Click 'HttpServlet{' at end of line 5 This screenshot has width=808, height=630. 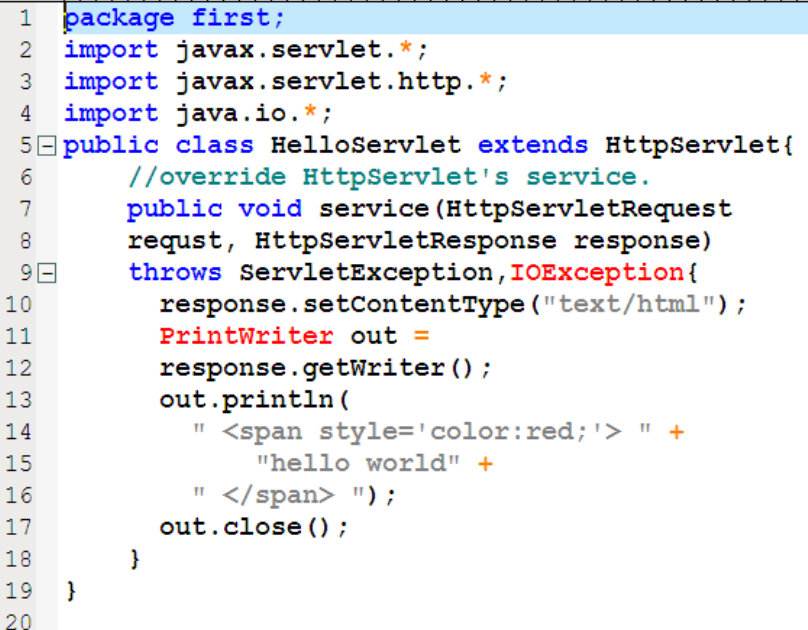[x=699, y=145]
